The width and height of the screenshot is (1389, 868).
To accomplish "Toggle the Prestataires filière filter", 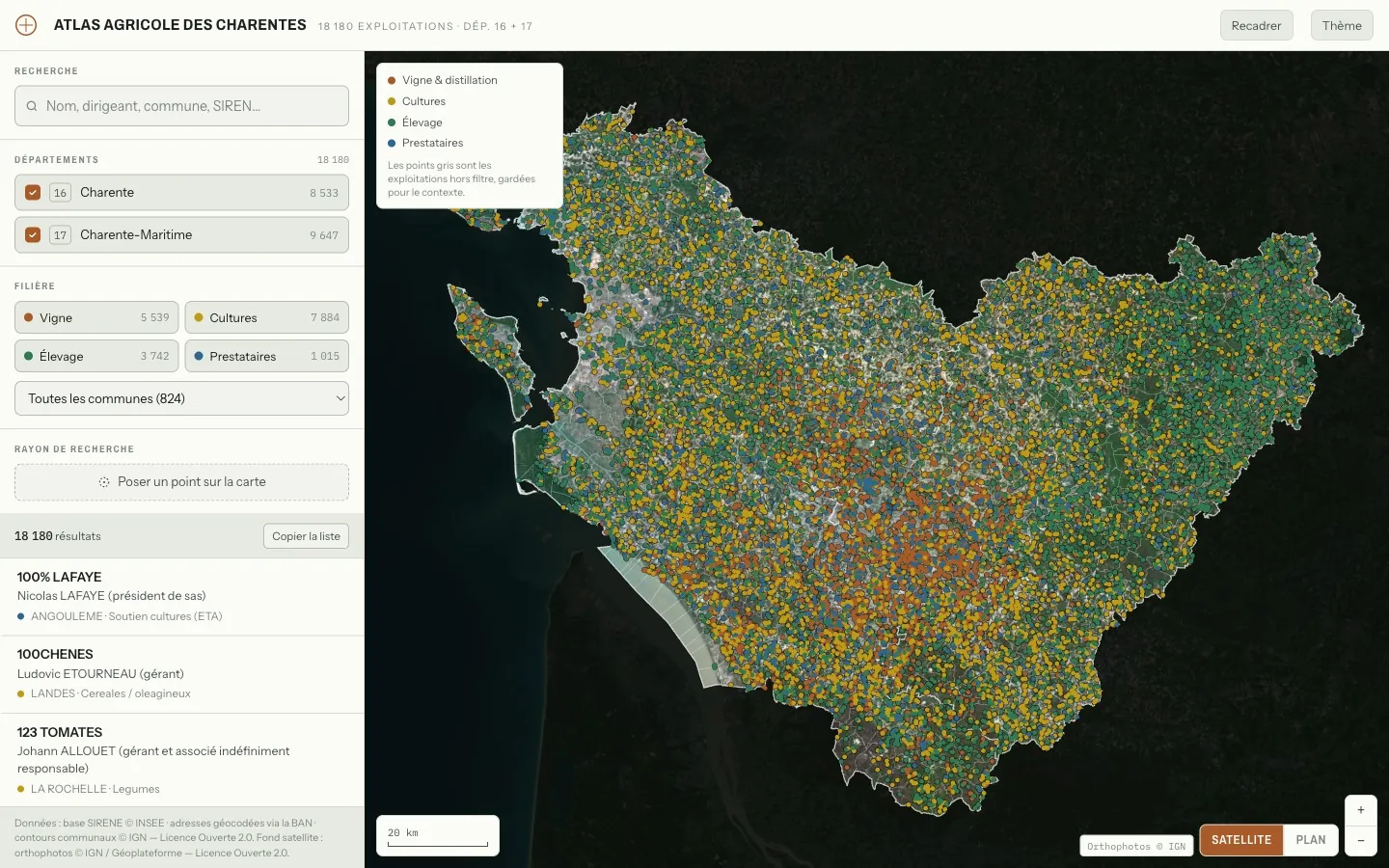I will pyautogui.click(x=266, y=356).
